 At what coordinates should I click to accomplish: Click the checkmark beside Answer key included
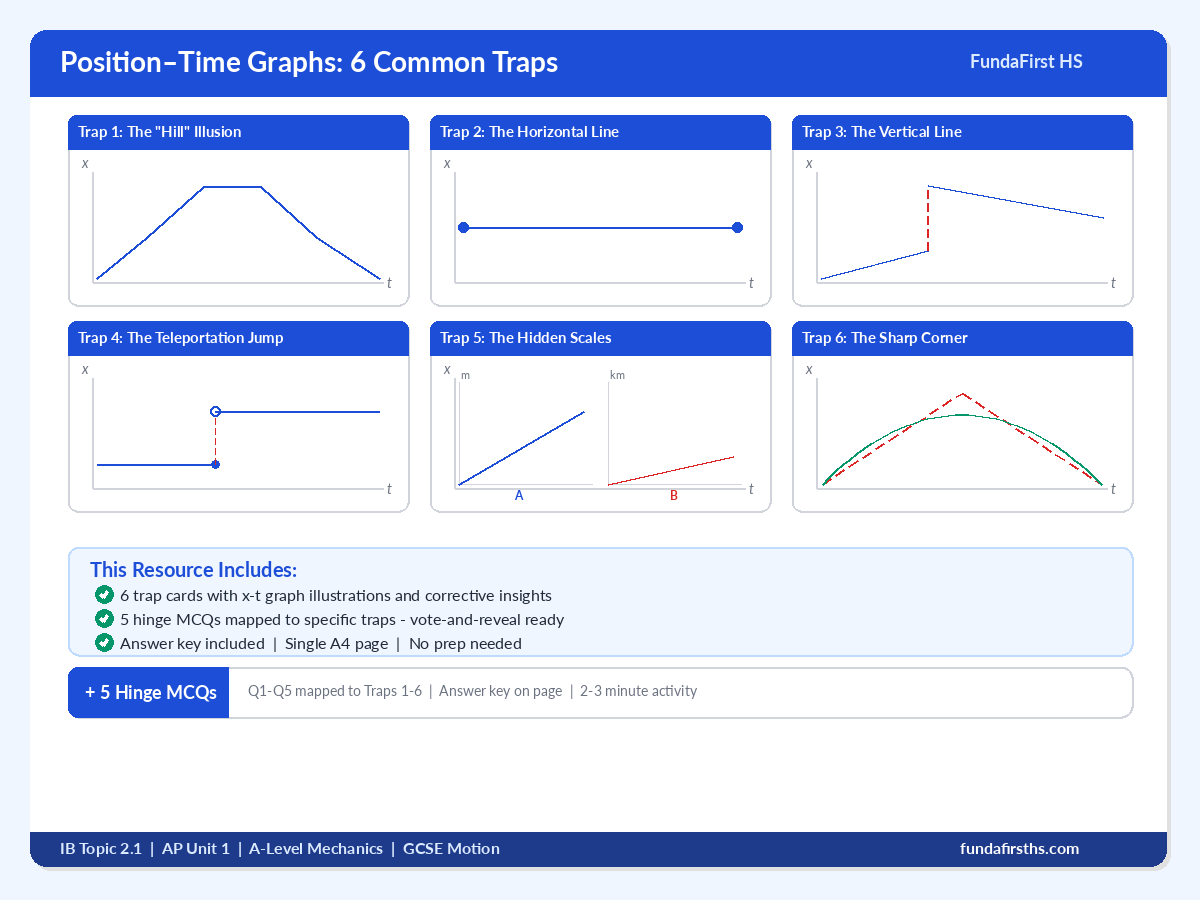104,643
